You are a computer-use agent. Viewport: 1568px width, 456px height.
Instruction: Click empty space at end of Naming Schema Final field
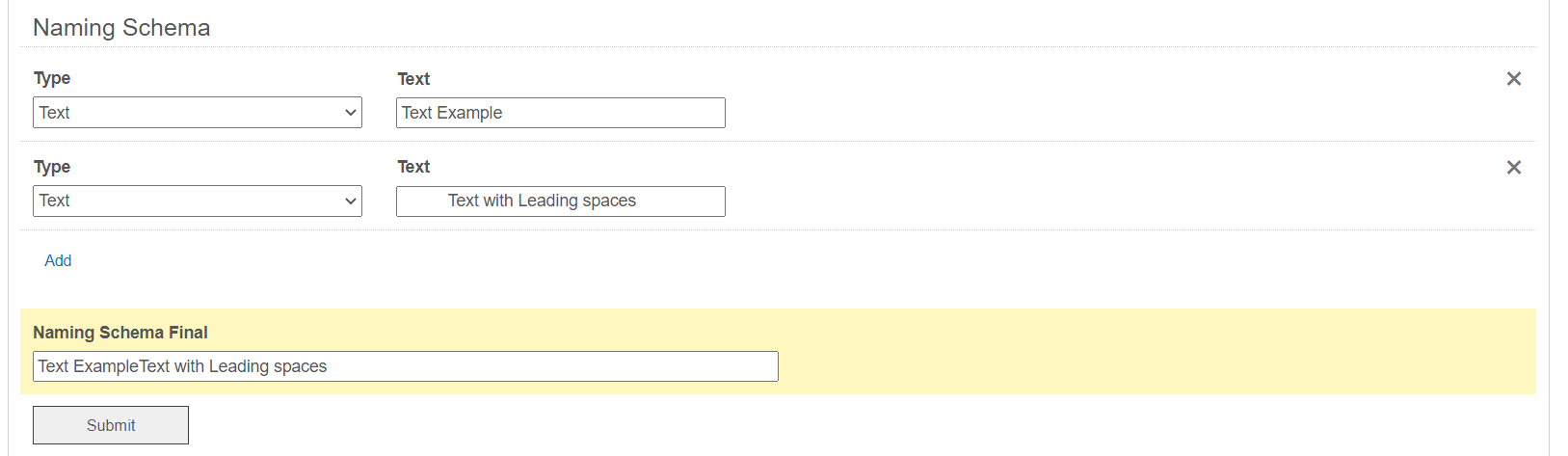coord(578,366)
